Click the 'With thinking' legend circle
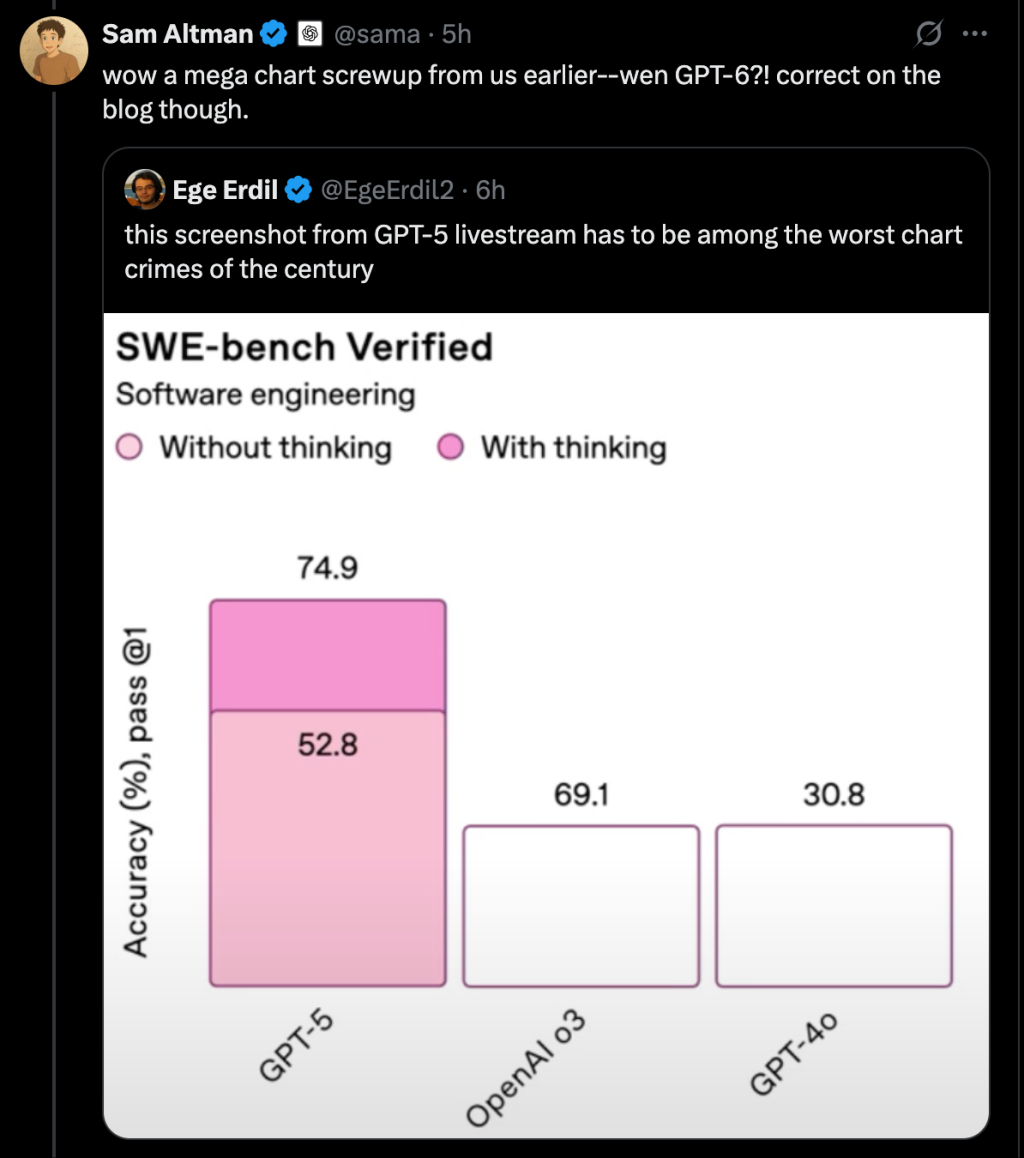This screenshot has height=1158, width=1024. pyautogui.click(x=451, y=447)
